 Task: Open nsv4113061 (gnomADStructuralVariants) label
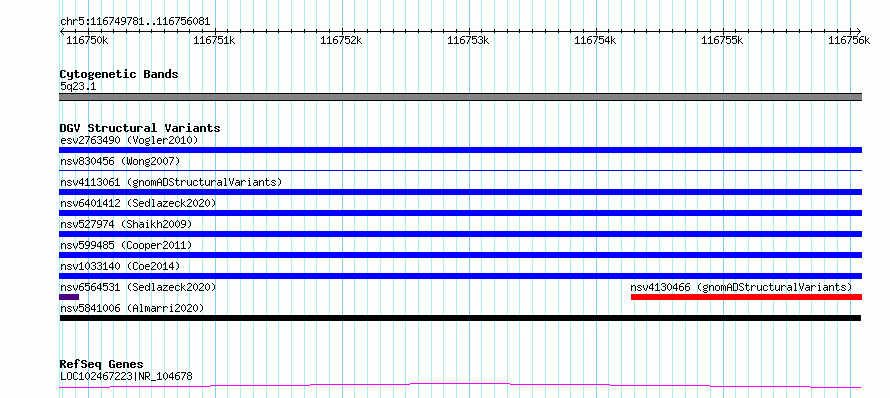(x=171, y=182)
